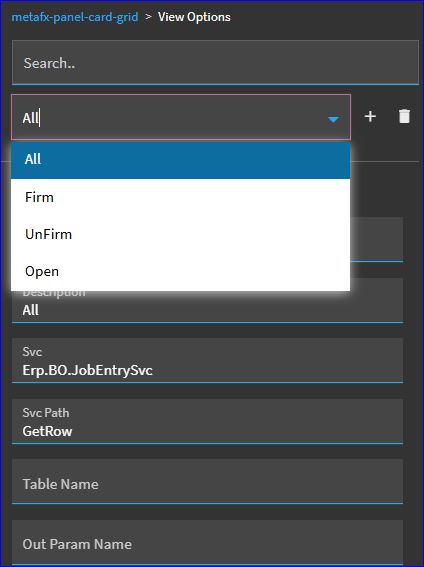Select the Erp.BO.JobEntrySvc text value
This screenshot has height=567, width=424.
(87, 370)
